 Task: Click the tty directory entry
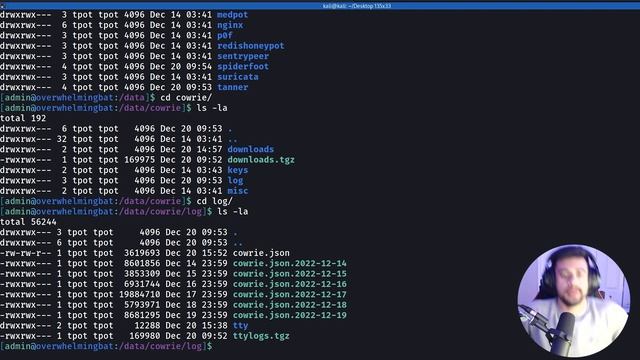[x=240, y=326]
